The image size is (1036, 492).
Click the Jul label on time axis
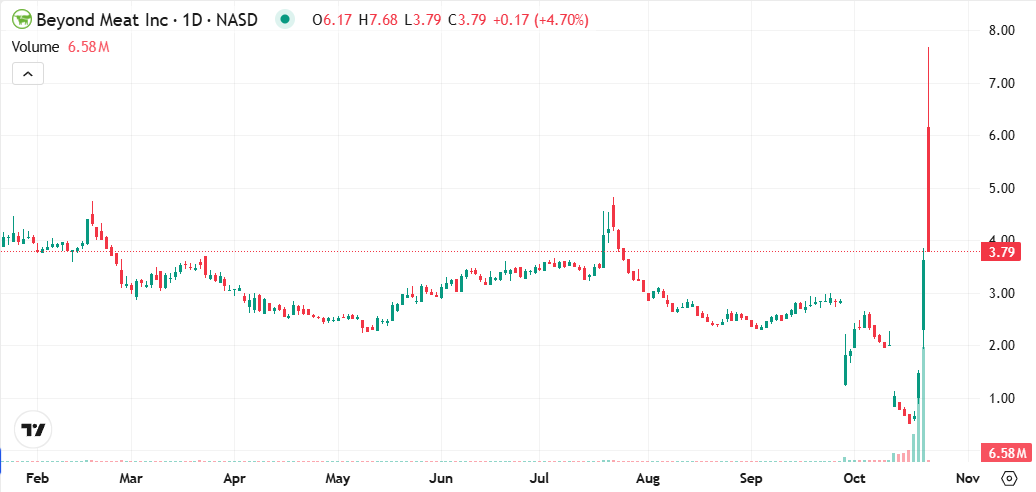point(540,479)
